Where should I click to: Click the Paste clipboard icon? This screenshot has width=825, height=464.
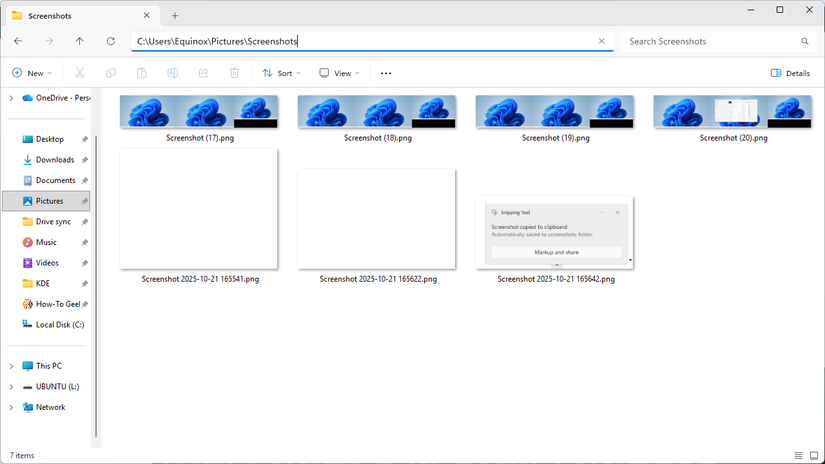click(x=142, y=73)
